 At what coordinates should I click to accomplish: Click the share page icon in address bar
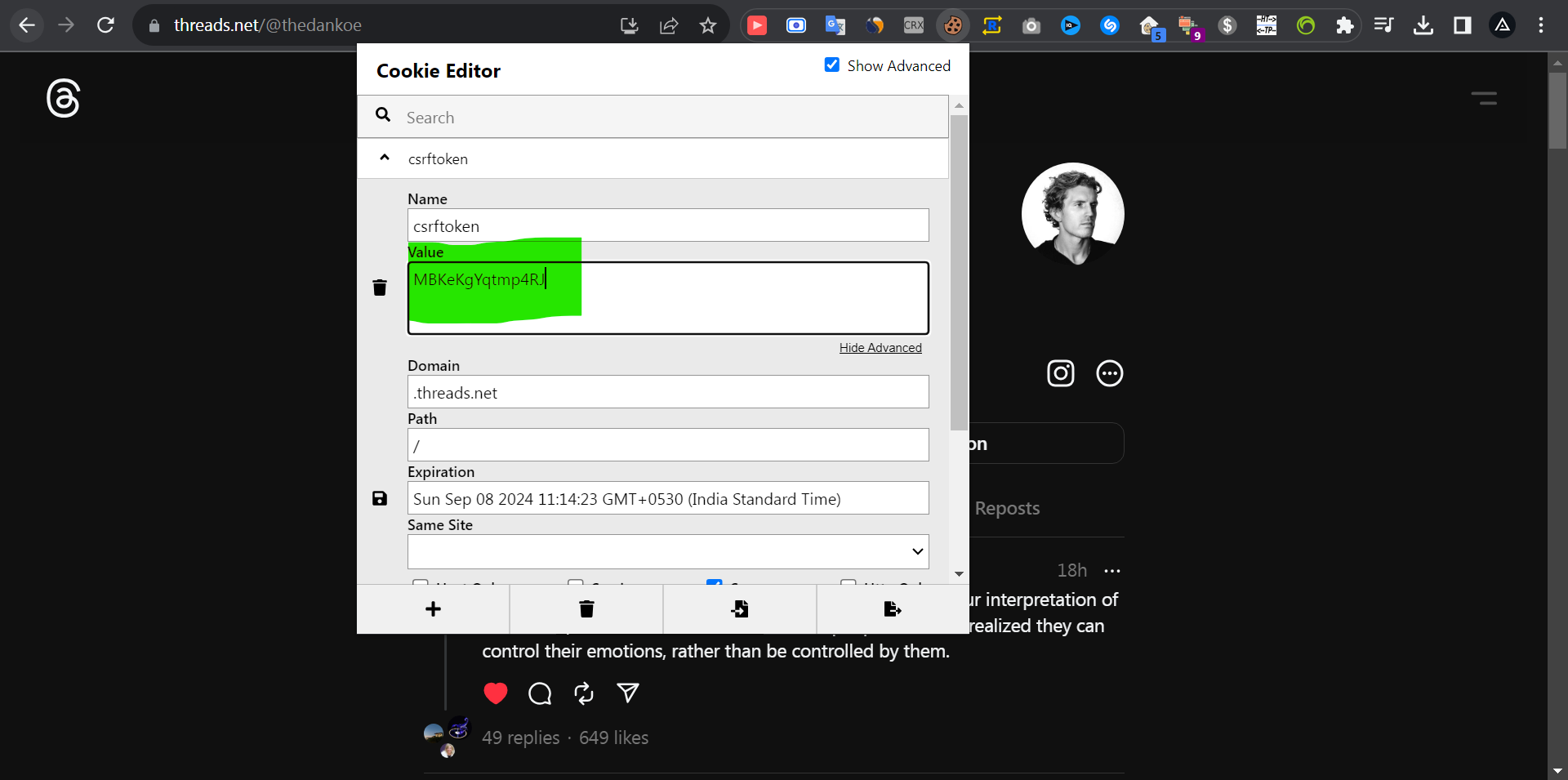[x=669, y=25]
